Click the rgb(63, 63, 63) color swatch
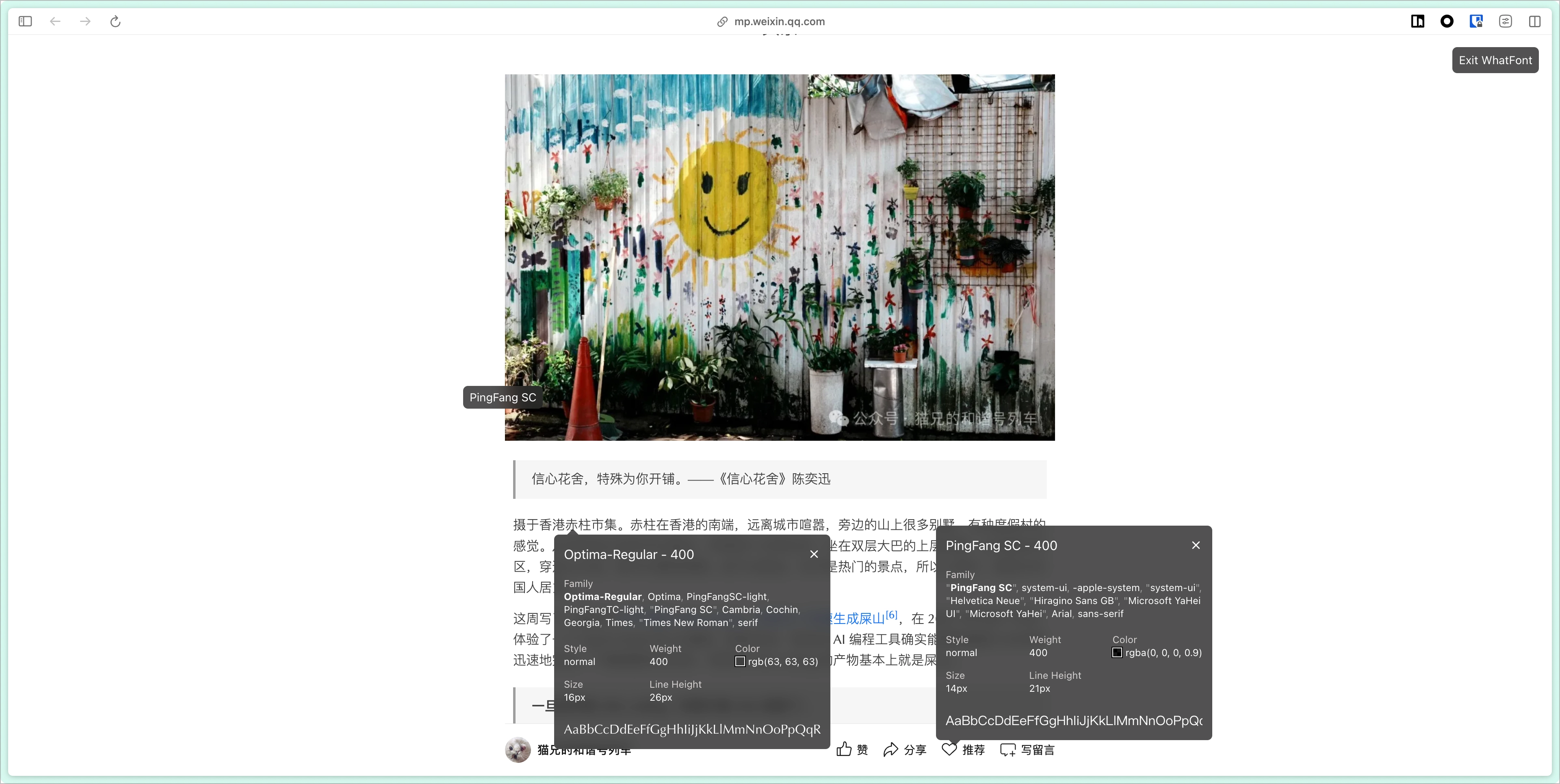1560x784 pixels. (739, 661)
